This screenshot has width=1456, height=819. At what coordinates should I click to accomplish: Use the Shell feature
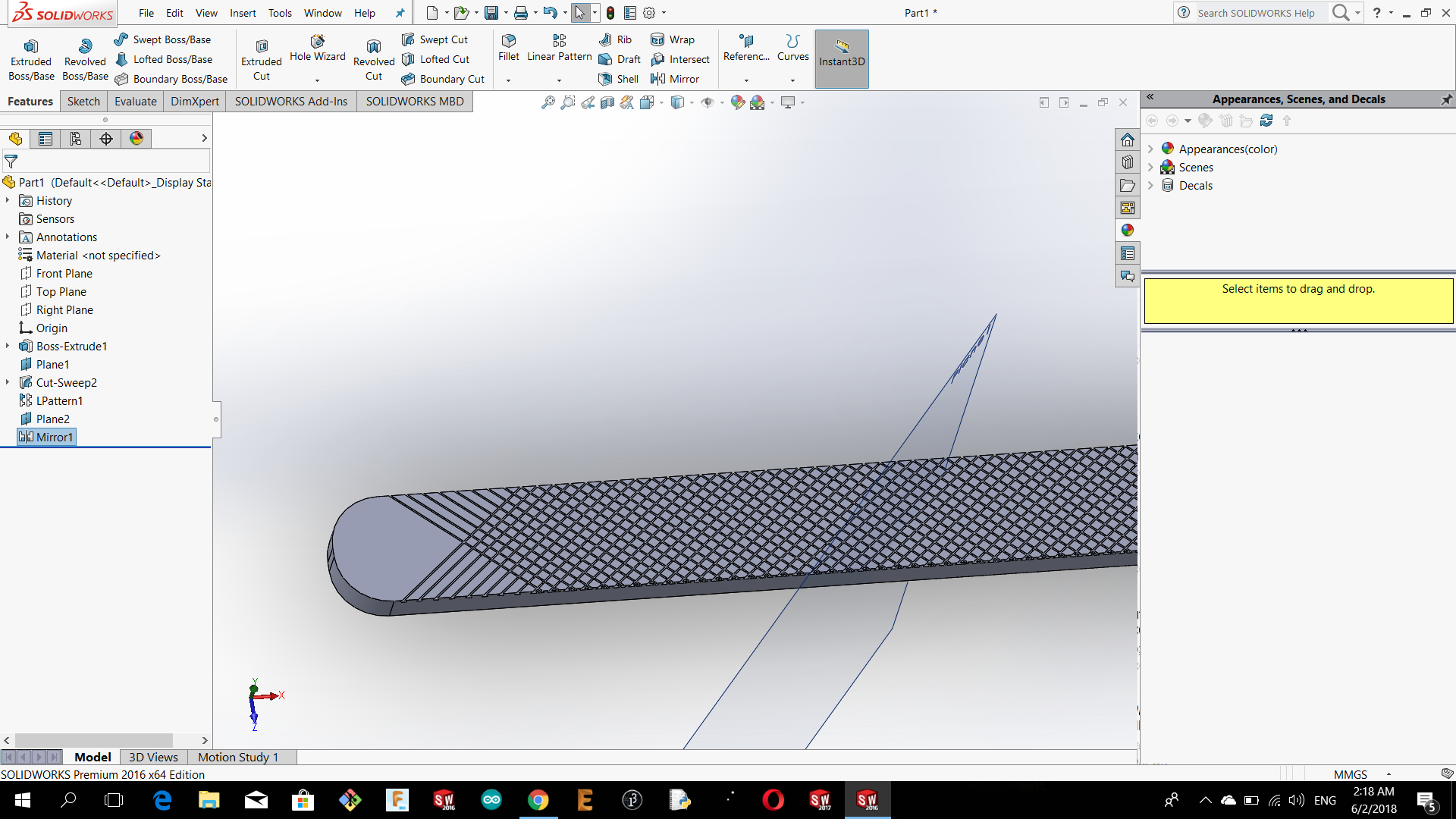pyautogui.click(x=619, y=79)
